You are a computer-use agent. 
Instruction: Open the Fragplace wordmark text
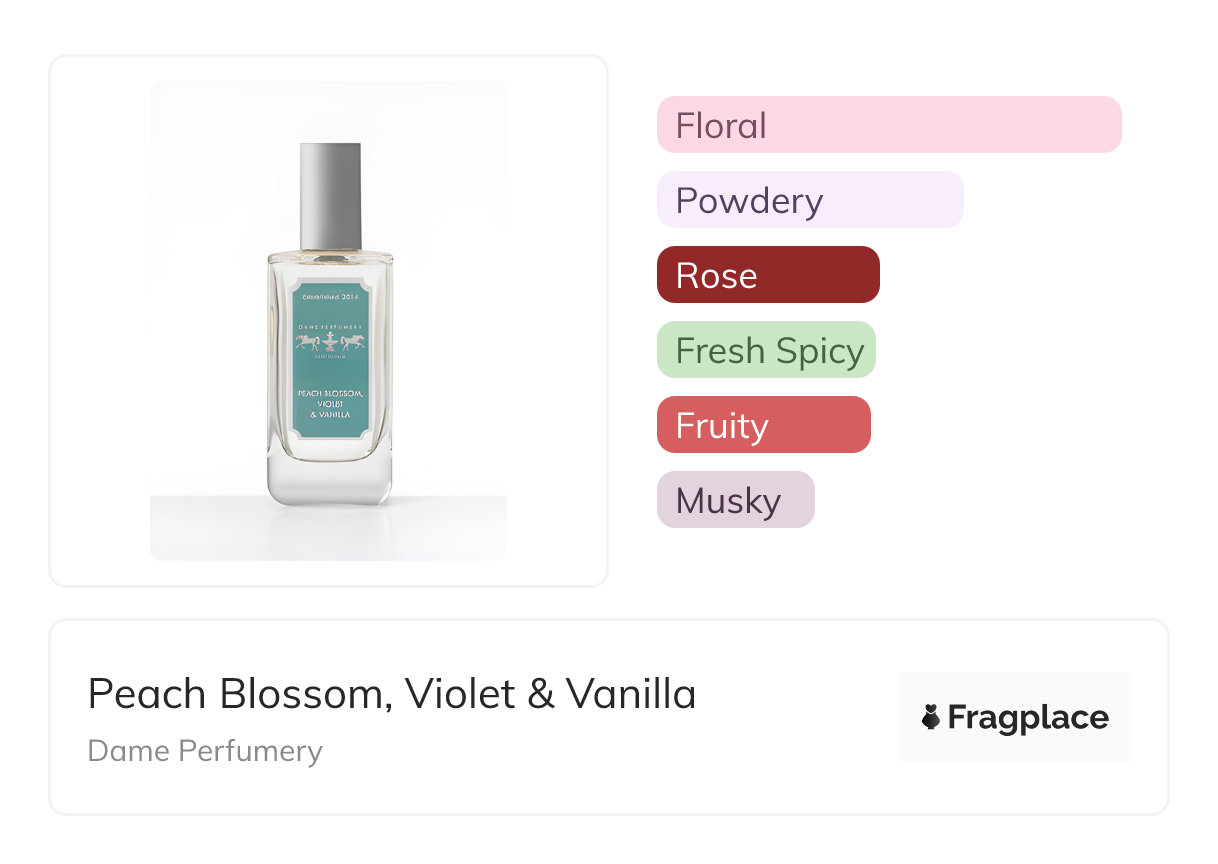(x=1027, y=717)
